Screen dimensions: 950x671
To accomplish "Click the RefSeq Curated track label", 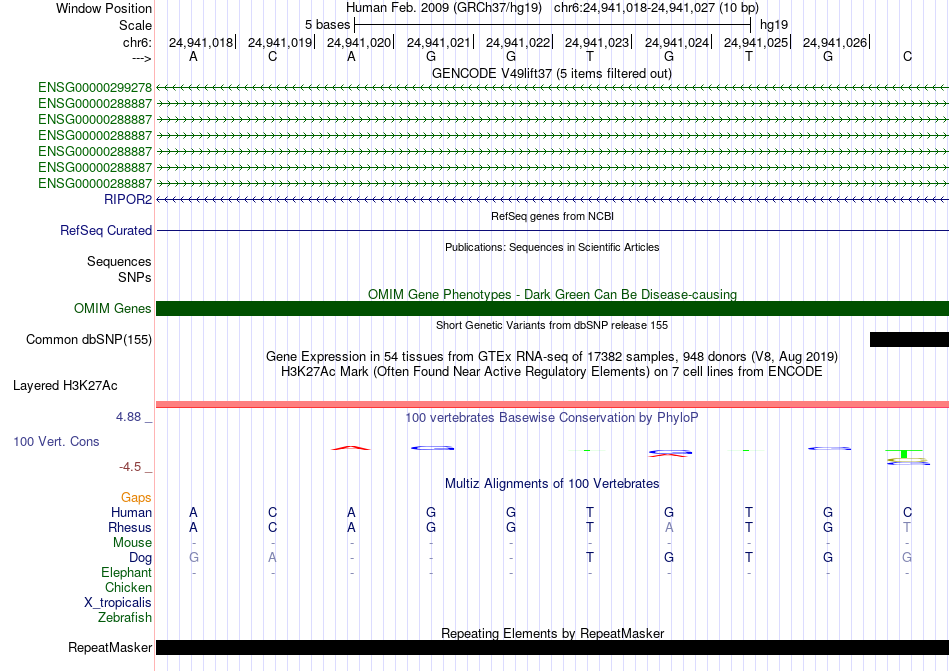I will tap(106, 231).
